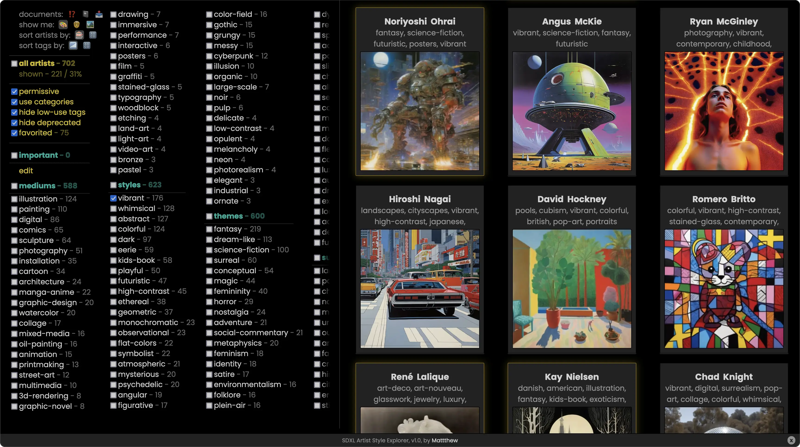Uncheck the favorited filter
The height and width of the screenshot is (447, 800).
pos(14,133)
